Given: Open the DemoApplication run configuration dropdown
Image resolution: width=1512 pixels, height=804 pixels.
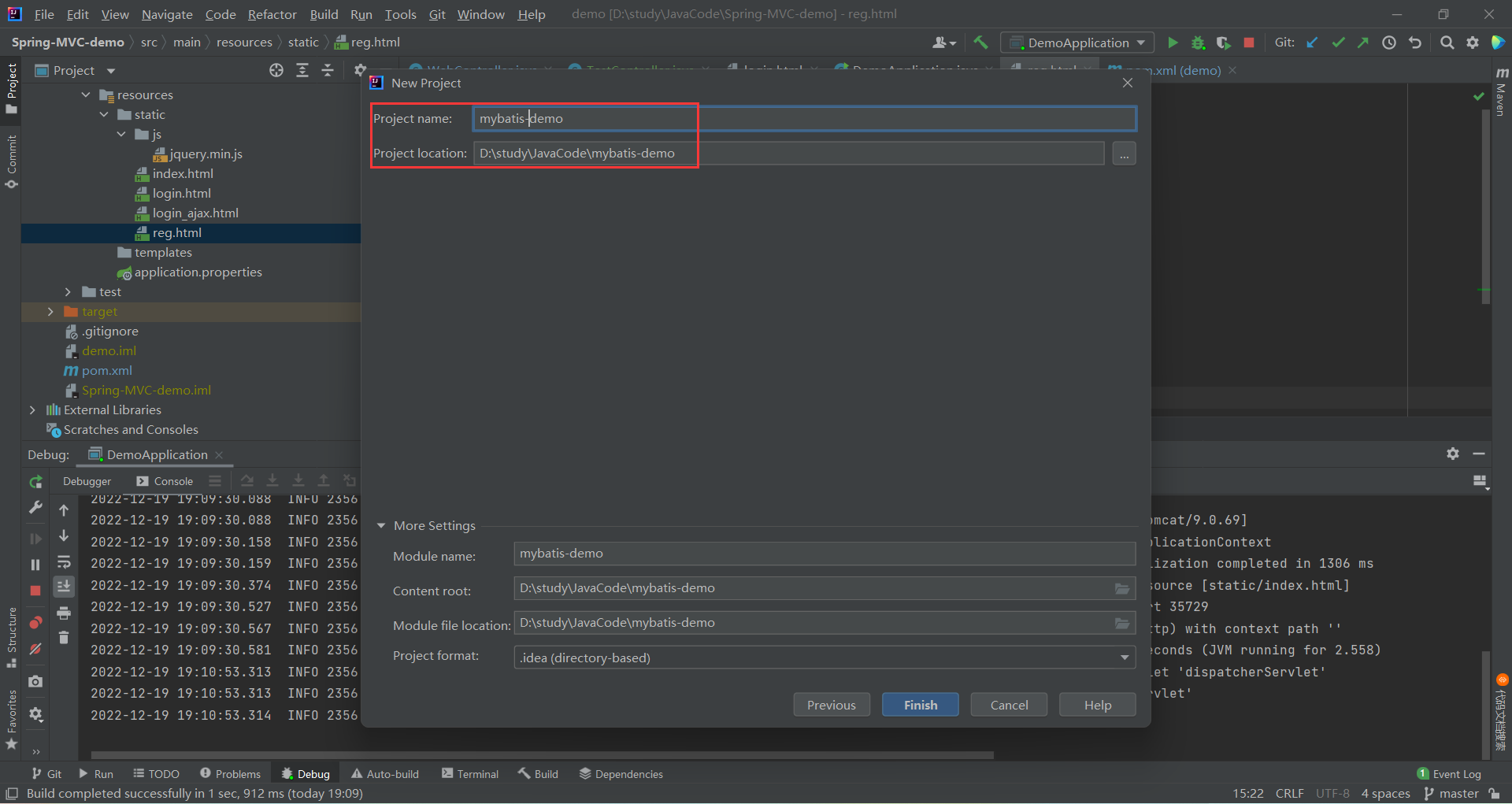Looking at the screenshot, I should 1077,43.
